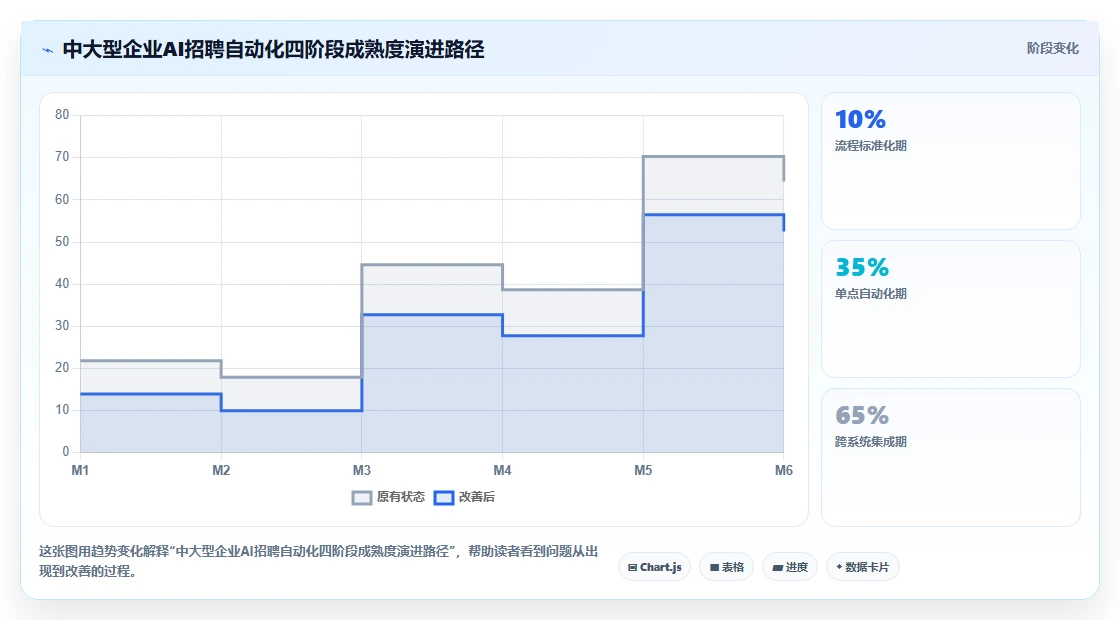Click the M3 x-axis label

click(361, 471)
